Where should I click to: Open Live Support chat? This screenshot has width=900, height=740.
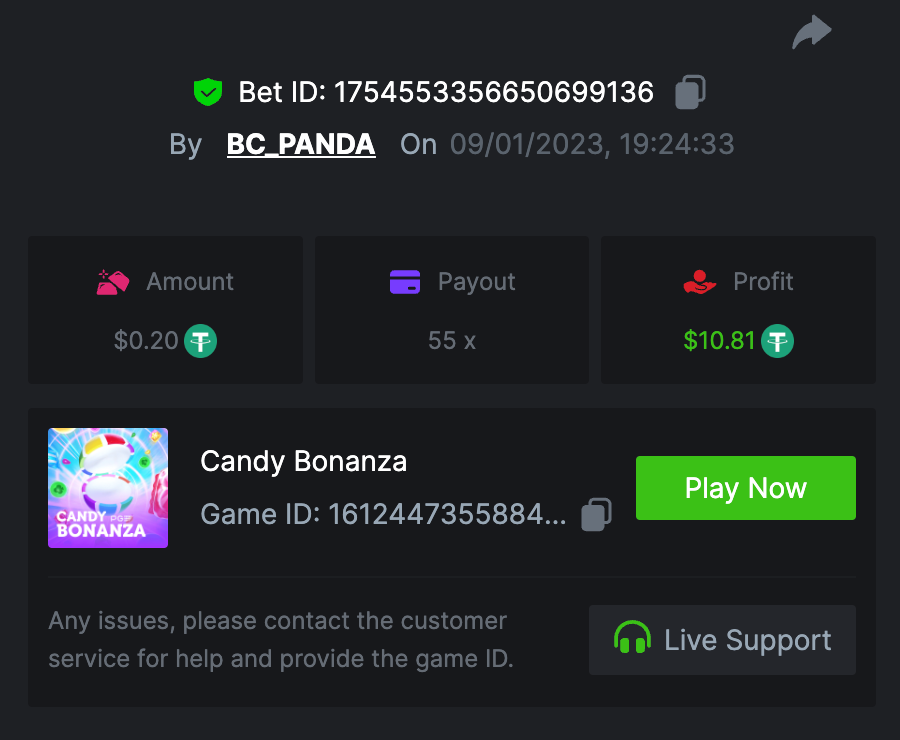(722, 640)
